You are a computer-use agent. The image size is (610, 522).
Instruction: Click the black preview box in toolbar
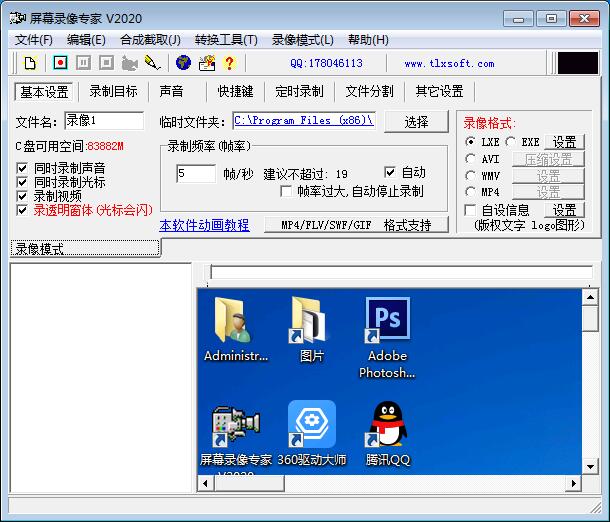pos(578,63)
